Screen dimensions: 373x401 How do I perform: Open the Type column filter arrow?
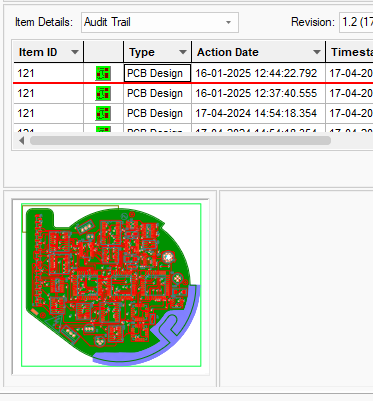(x=183, y=52)
